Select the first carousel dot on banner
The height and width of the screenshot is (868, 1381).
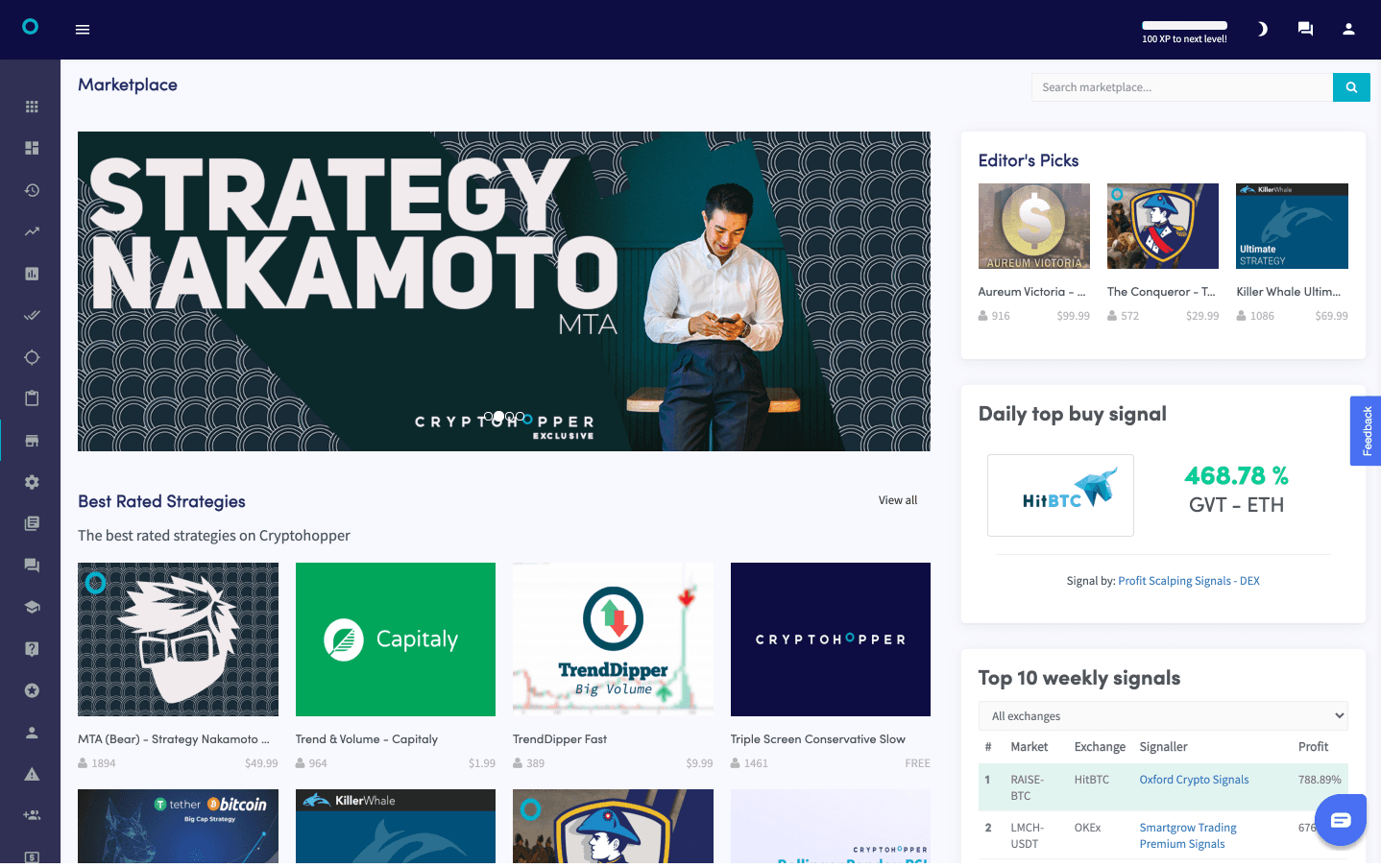coord(488,417)
